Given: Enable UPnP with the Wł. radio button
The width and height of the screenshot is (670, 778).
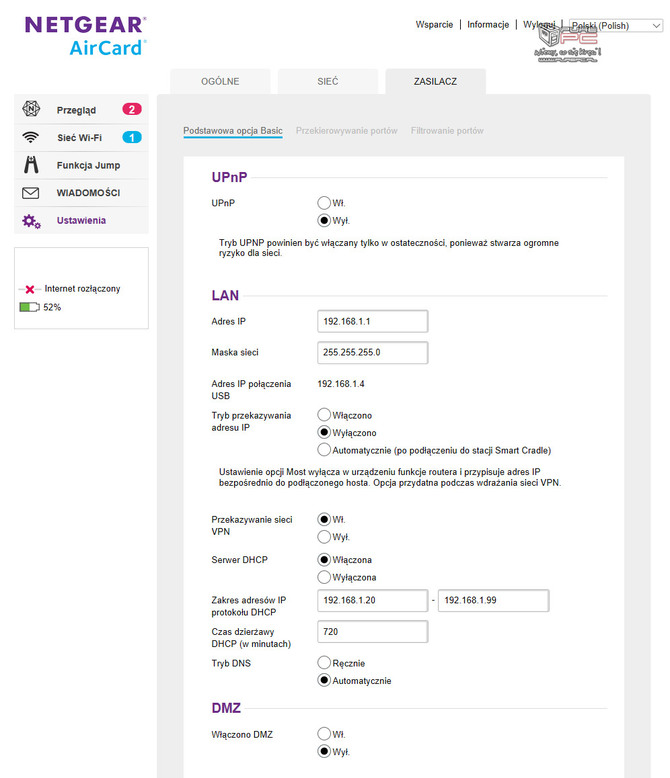Looking at the screenshot, I should click(x=324, y=203).
